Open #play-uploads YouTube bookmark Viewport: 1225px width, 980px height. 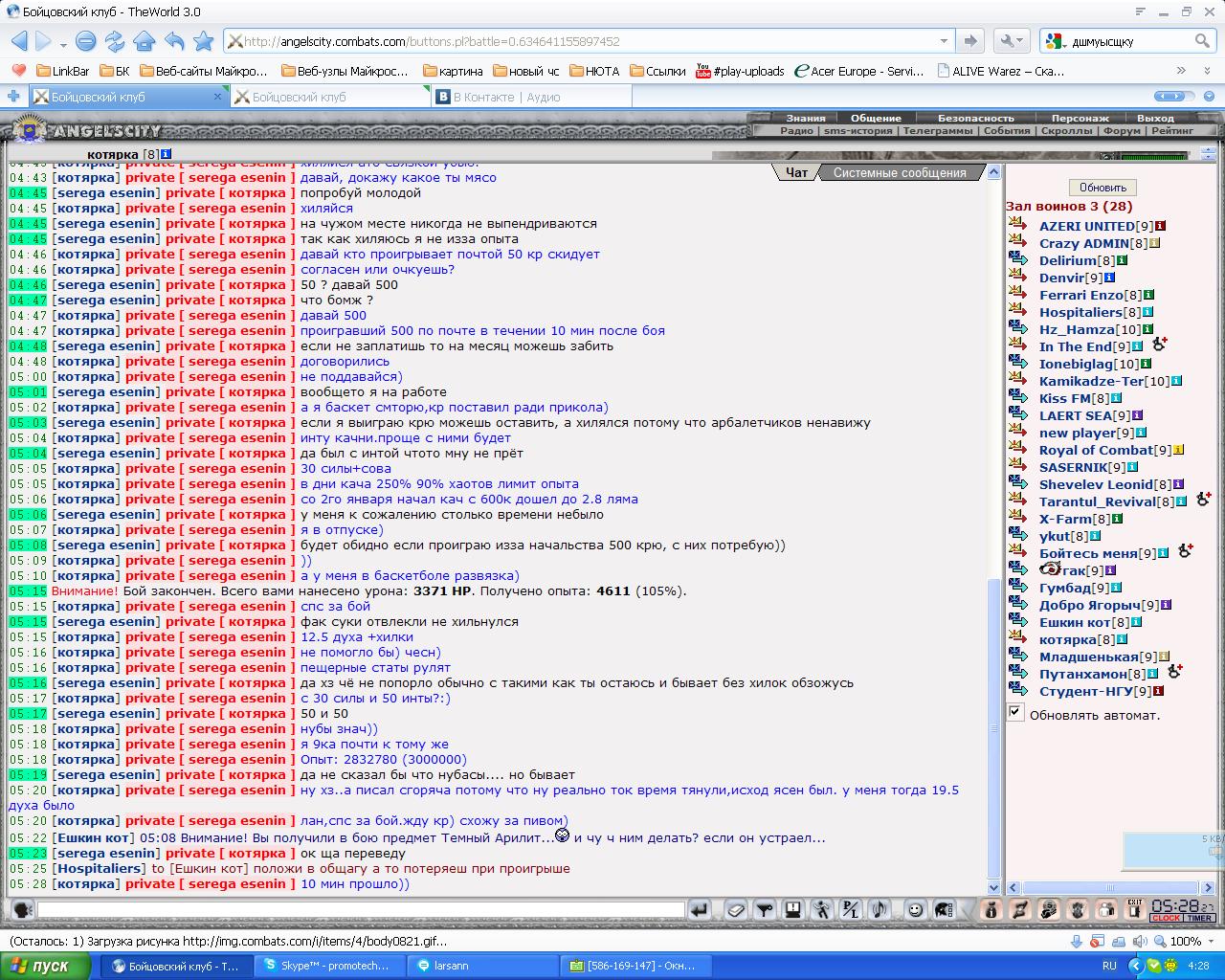coord(740,71)
